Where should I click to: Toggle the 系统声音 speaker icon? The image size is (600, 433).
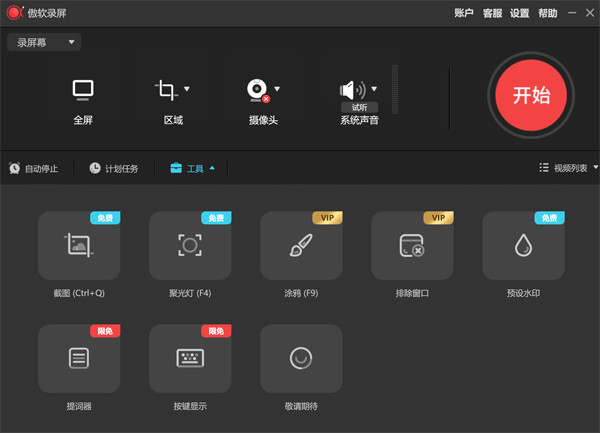[353, 90]
